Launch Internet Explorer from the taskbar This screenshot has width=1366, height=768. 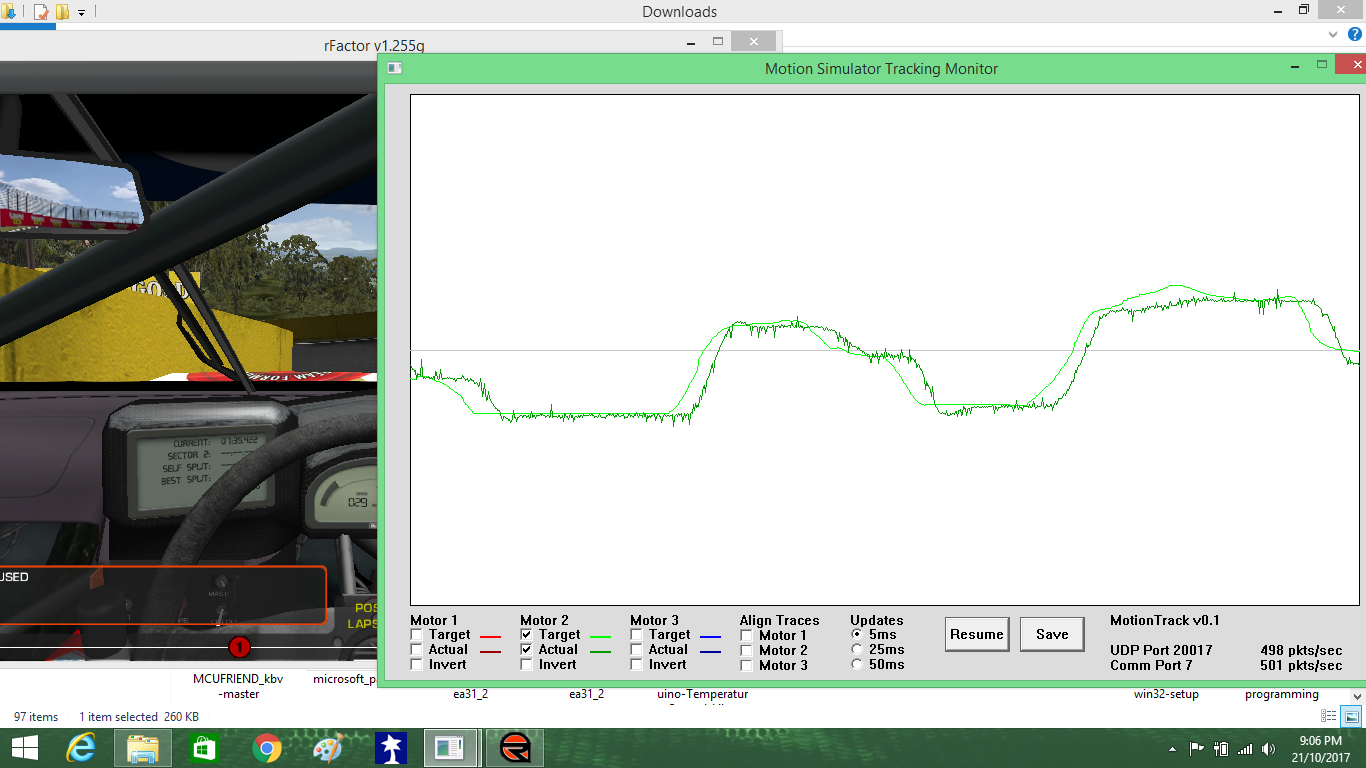[x=81, y=748]
